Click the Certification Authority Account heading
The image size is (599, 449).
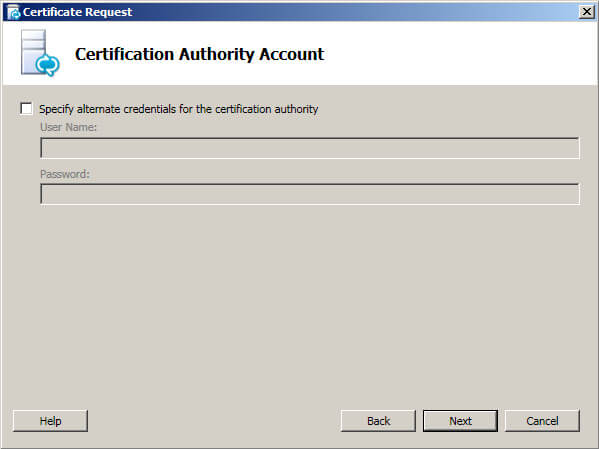(199, 54)
